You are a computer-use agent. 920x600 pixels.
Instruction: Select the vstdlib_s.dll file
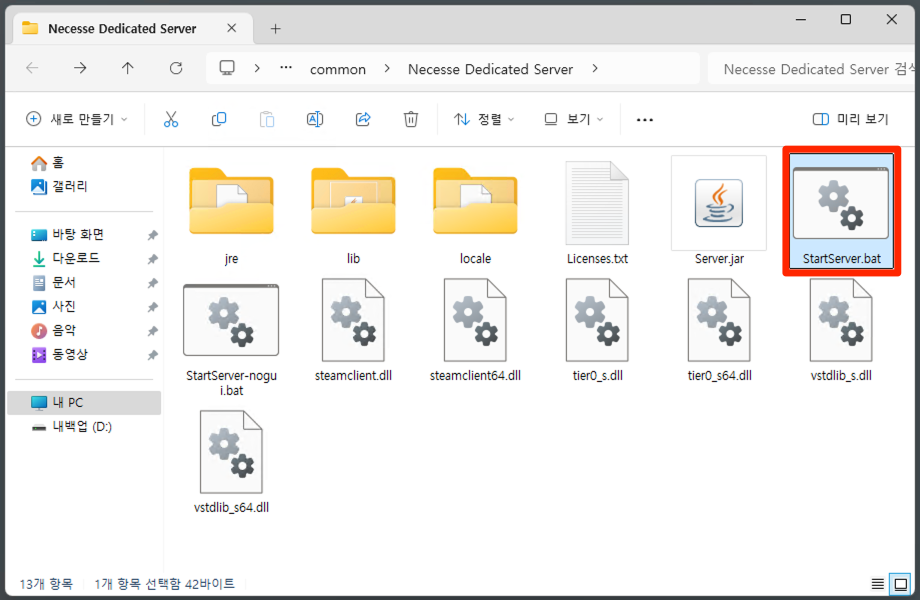[x=841, y=331]
